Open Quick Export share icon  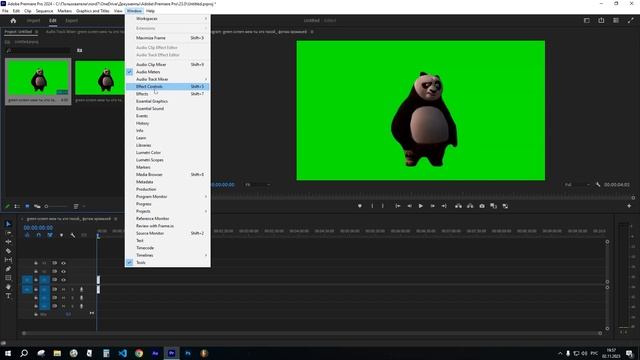[601, 20]
